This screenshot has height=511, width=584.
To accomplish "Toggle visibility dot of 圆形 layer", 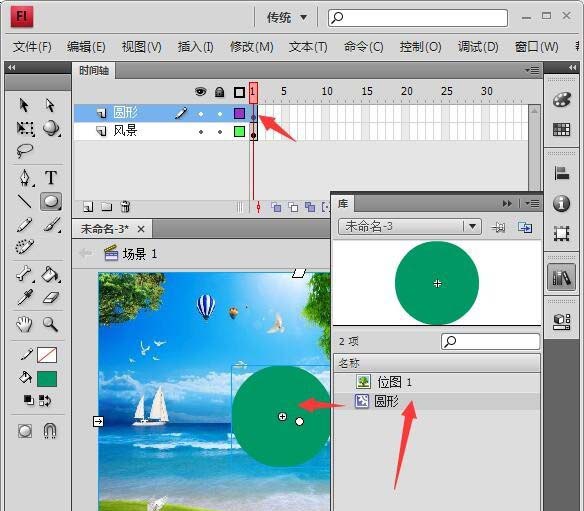I will (201, 114).
